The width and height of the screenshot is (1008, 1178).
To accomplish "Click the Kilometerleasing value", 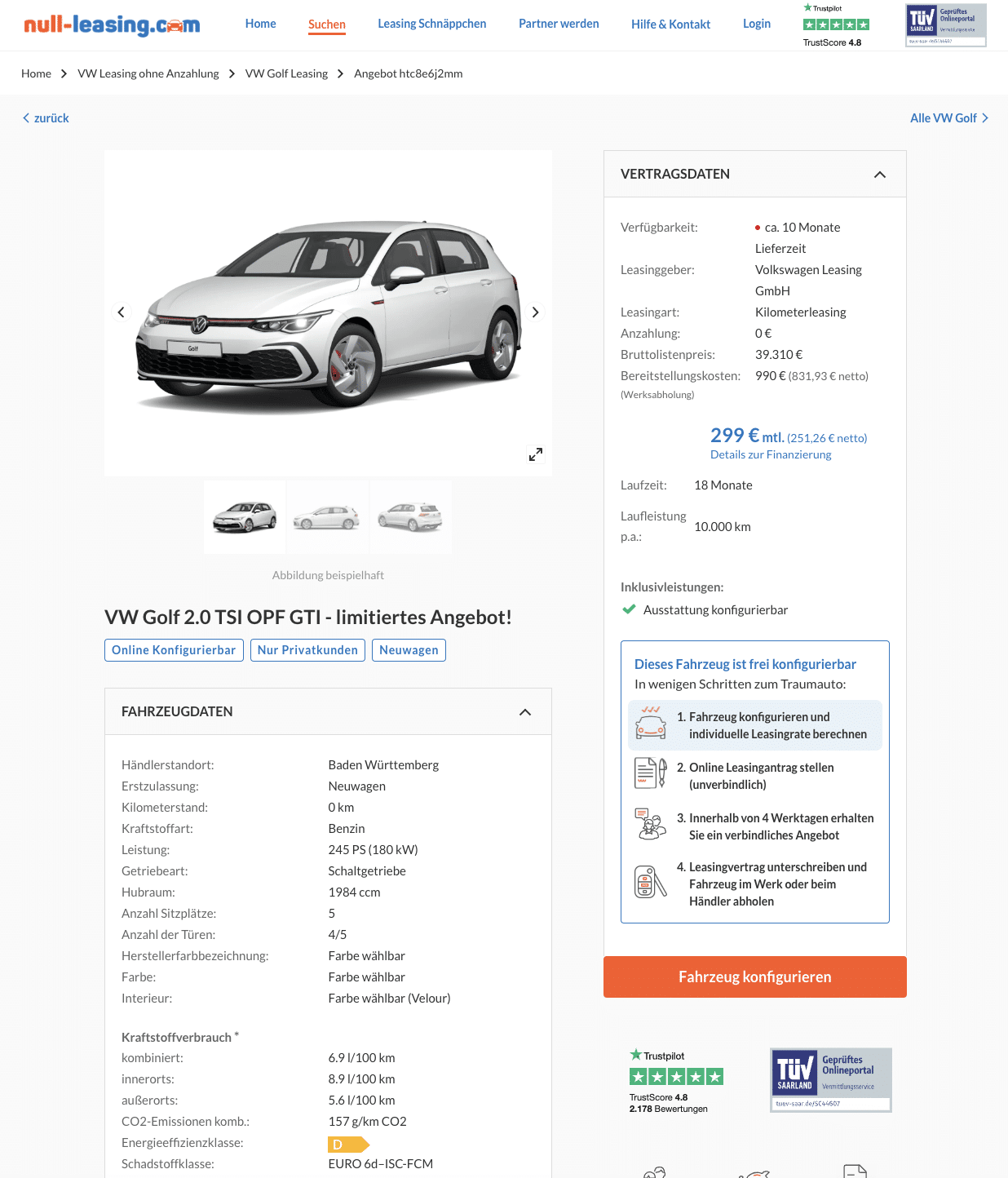I will point(801,312).
